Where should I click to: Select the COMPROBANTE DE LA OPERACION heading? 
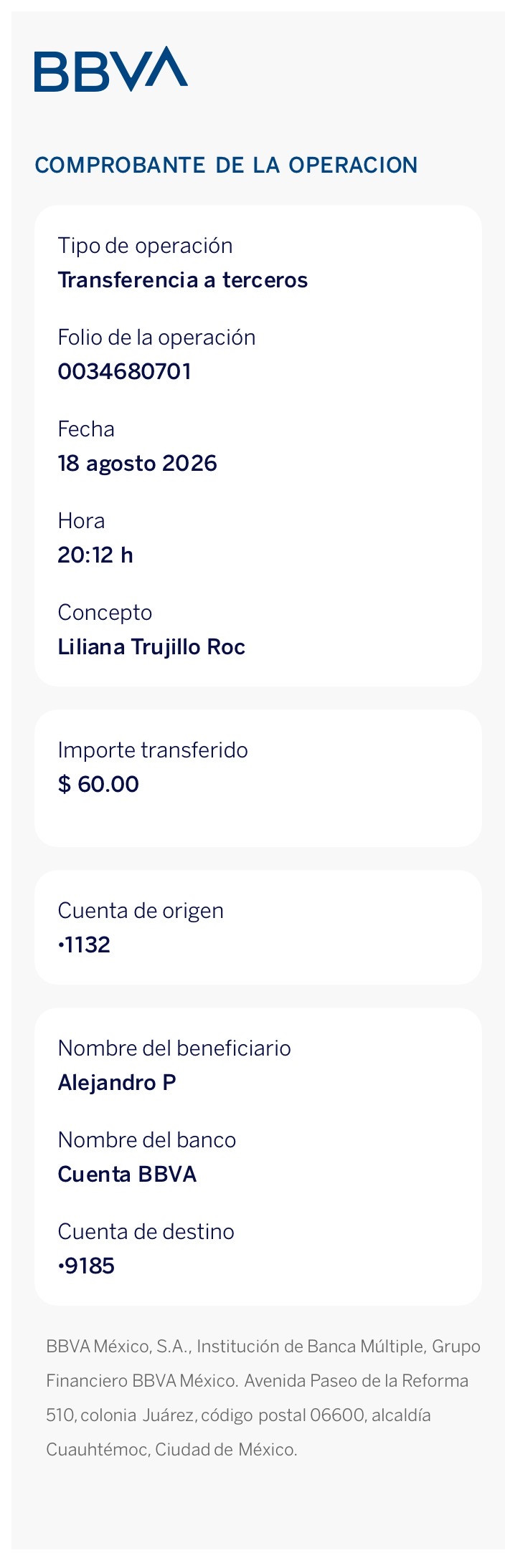click(226, 165)
